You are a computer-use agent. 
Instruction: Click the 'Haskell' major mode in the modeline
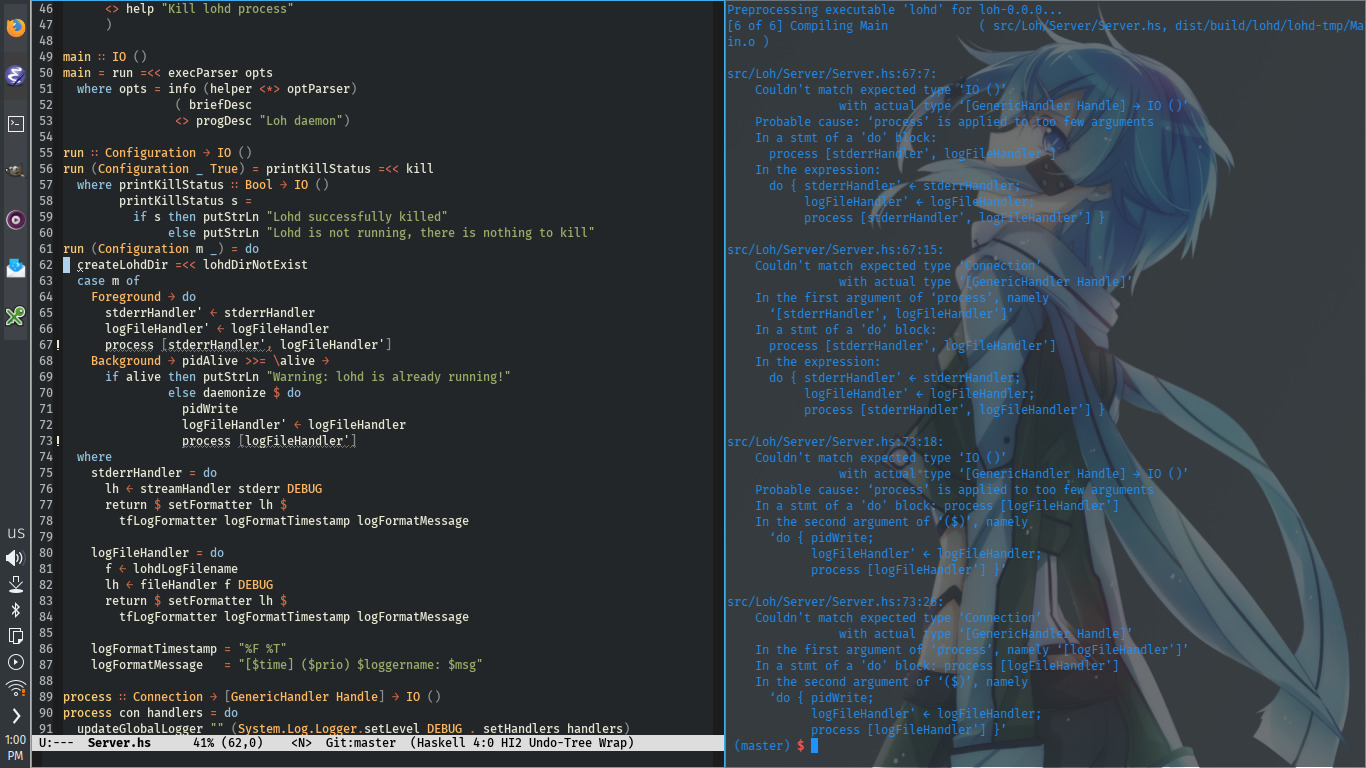tap(443, 743)
